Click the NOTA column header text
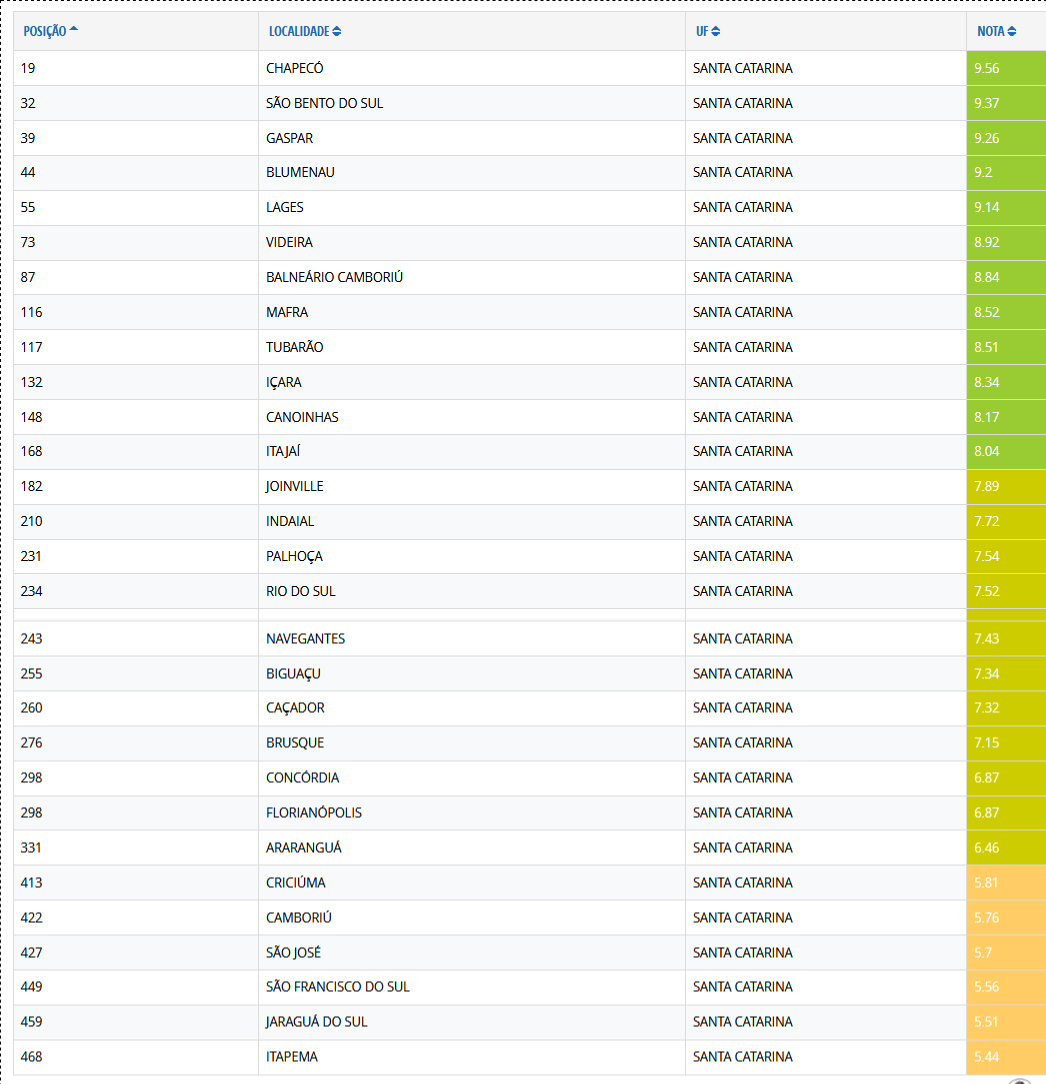1046x1084 pixels. click(990, 32)
